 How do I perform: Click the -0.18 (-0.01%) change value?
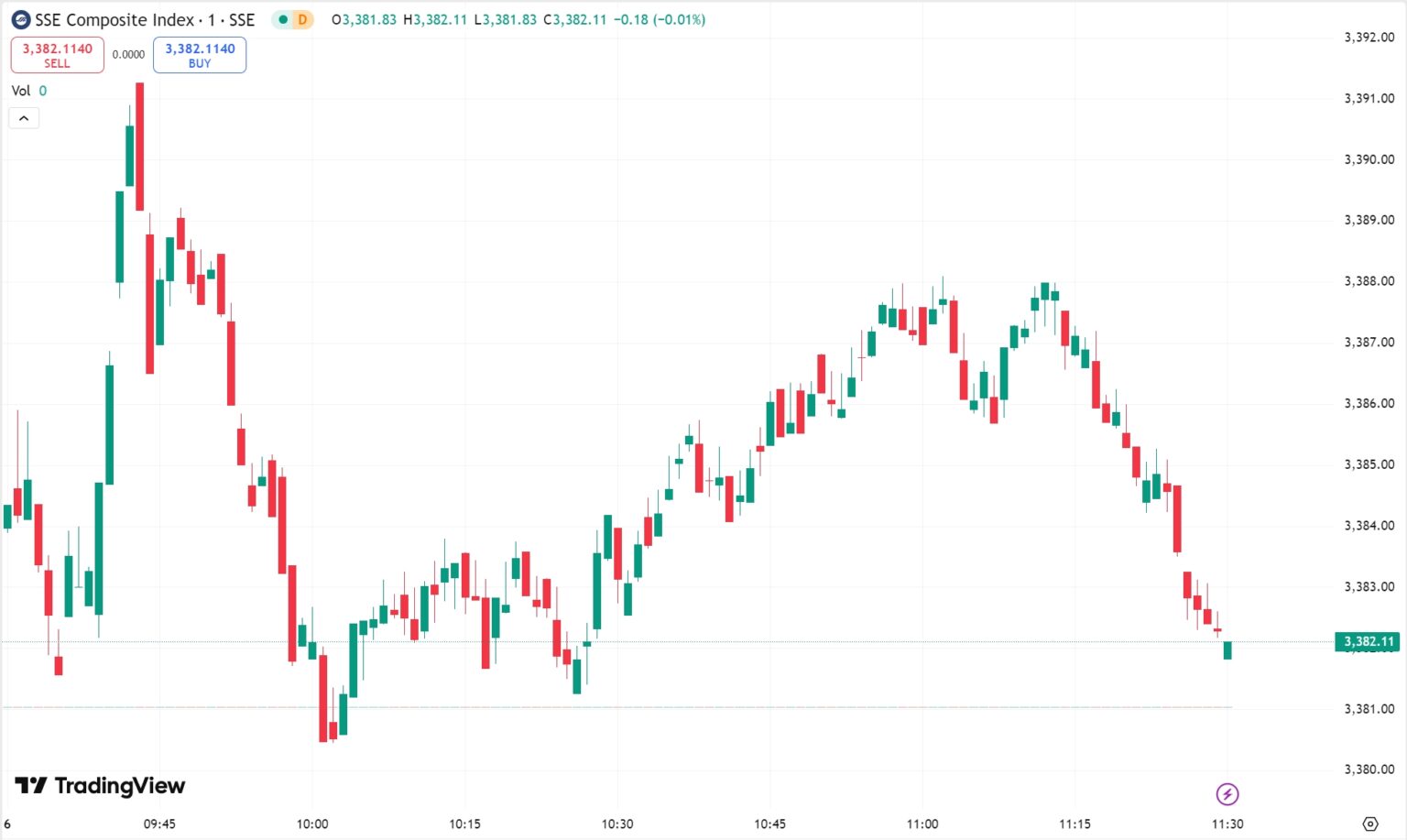tap(660, 19)
